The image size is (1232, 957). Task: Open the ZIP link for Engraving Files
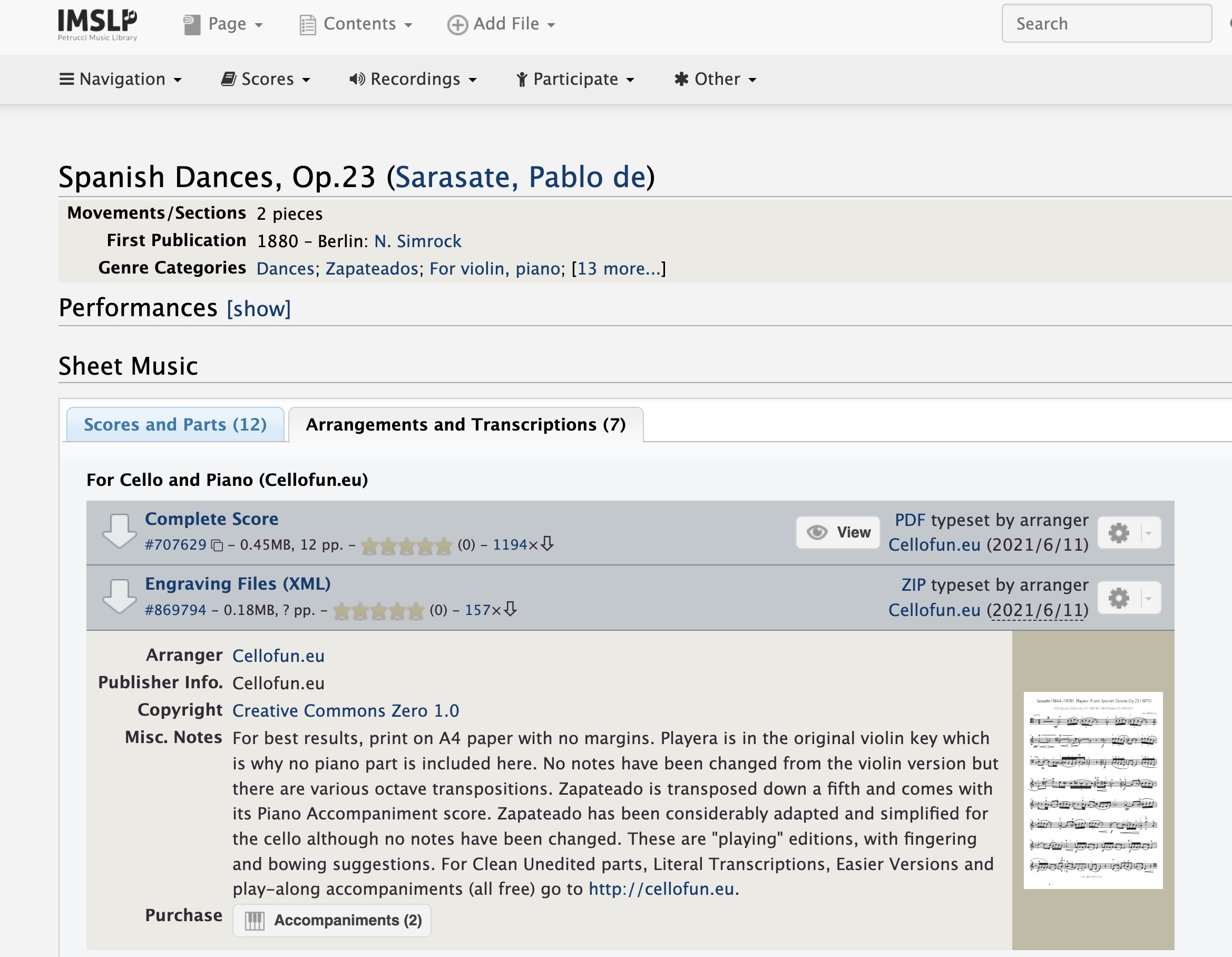[914, 585]
